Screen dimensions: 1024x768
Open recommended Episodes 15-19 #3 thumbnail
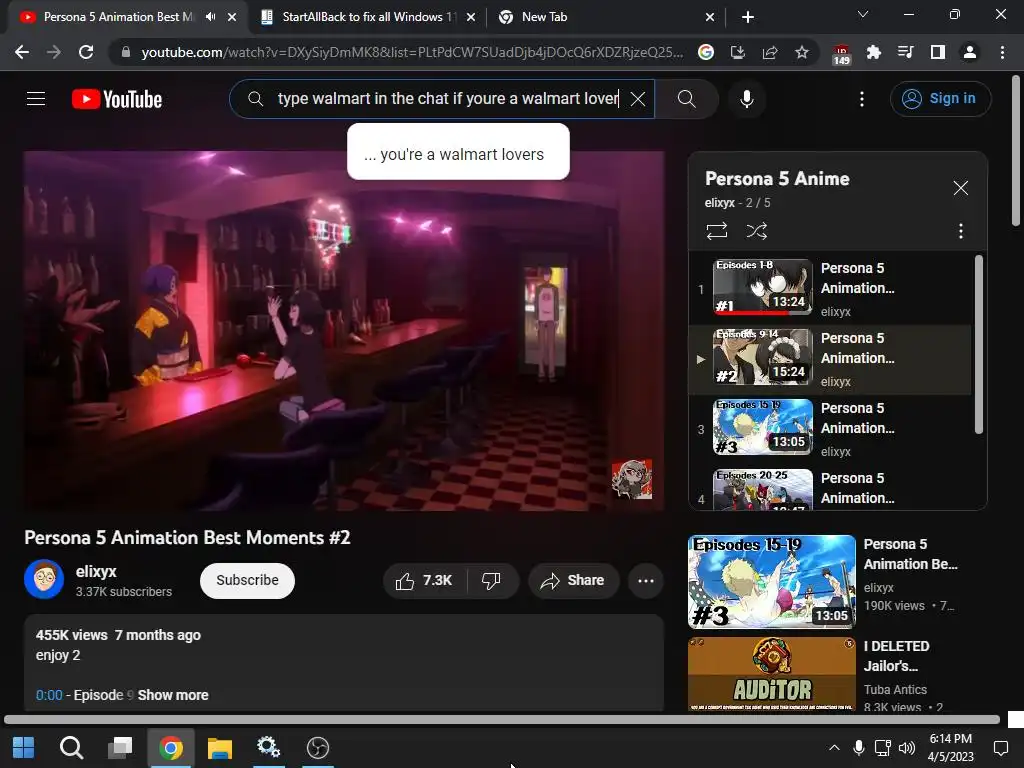[772, 582]
